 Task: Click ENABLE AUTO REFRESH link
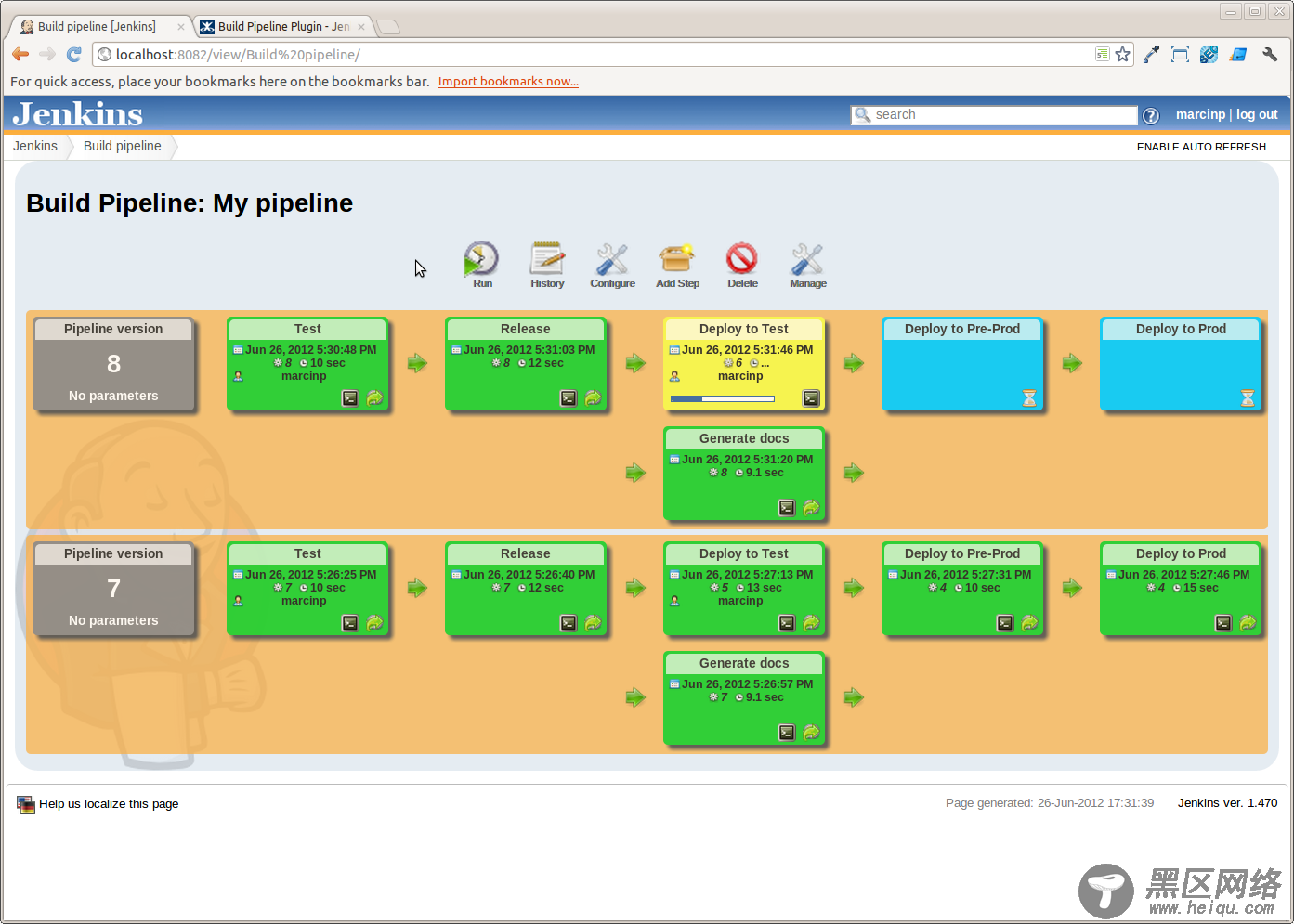pyautogui.click(x=1201, y=147)
